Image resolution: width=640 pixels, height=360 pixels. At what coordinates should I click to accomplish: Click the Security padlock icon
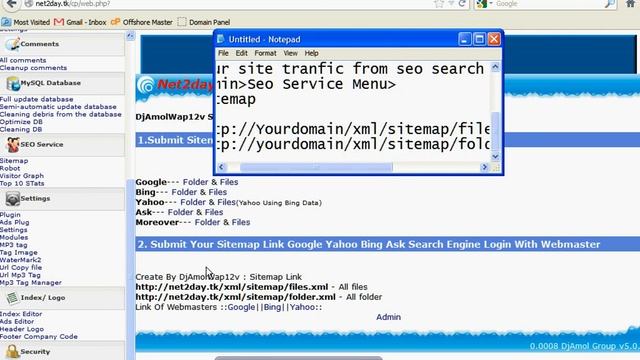coord(13,351)
